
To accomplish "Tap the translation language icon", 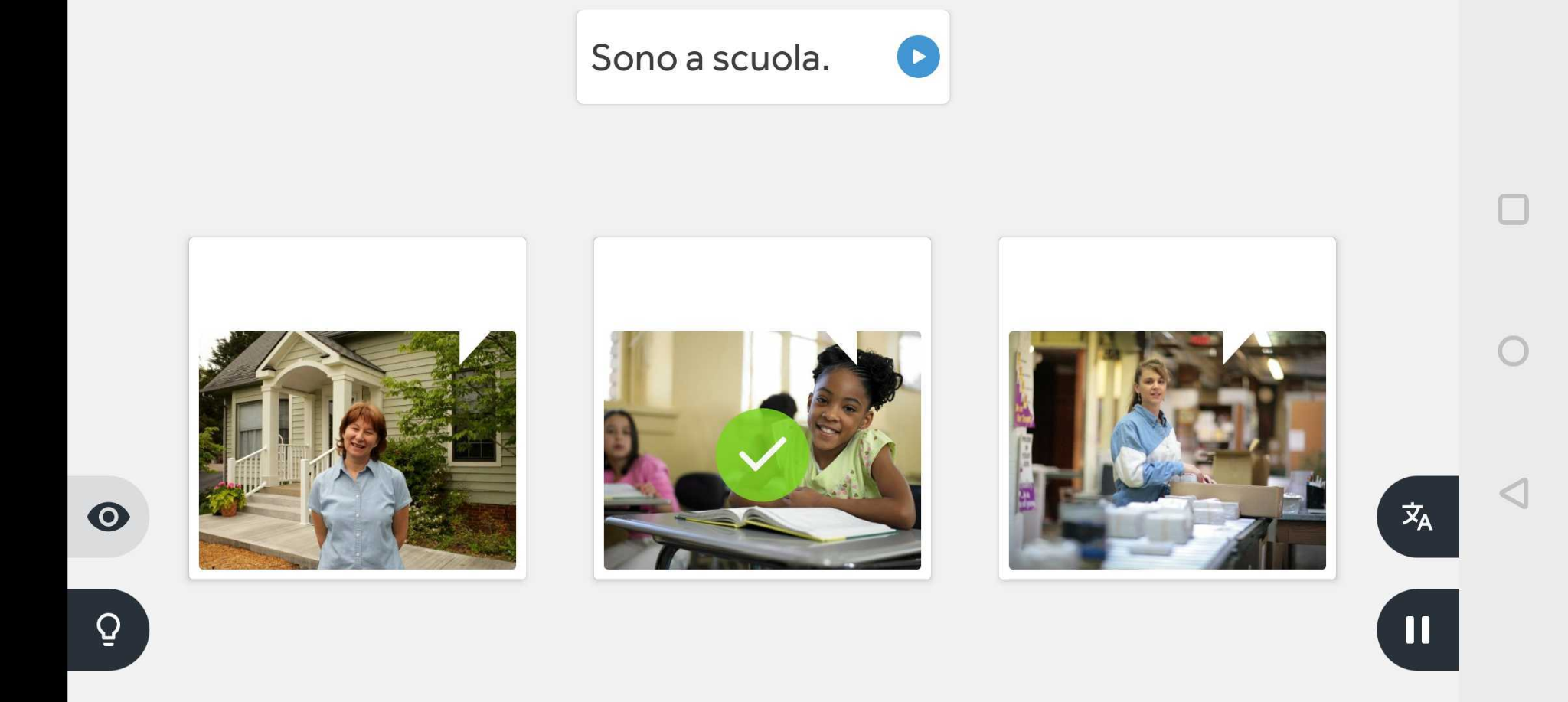I will tap(1417, 517).
